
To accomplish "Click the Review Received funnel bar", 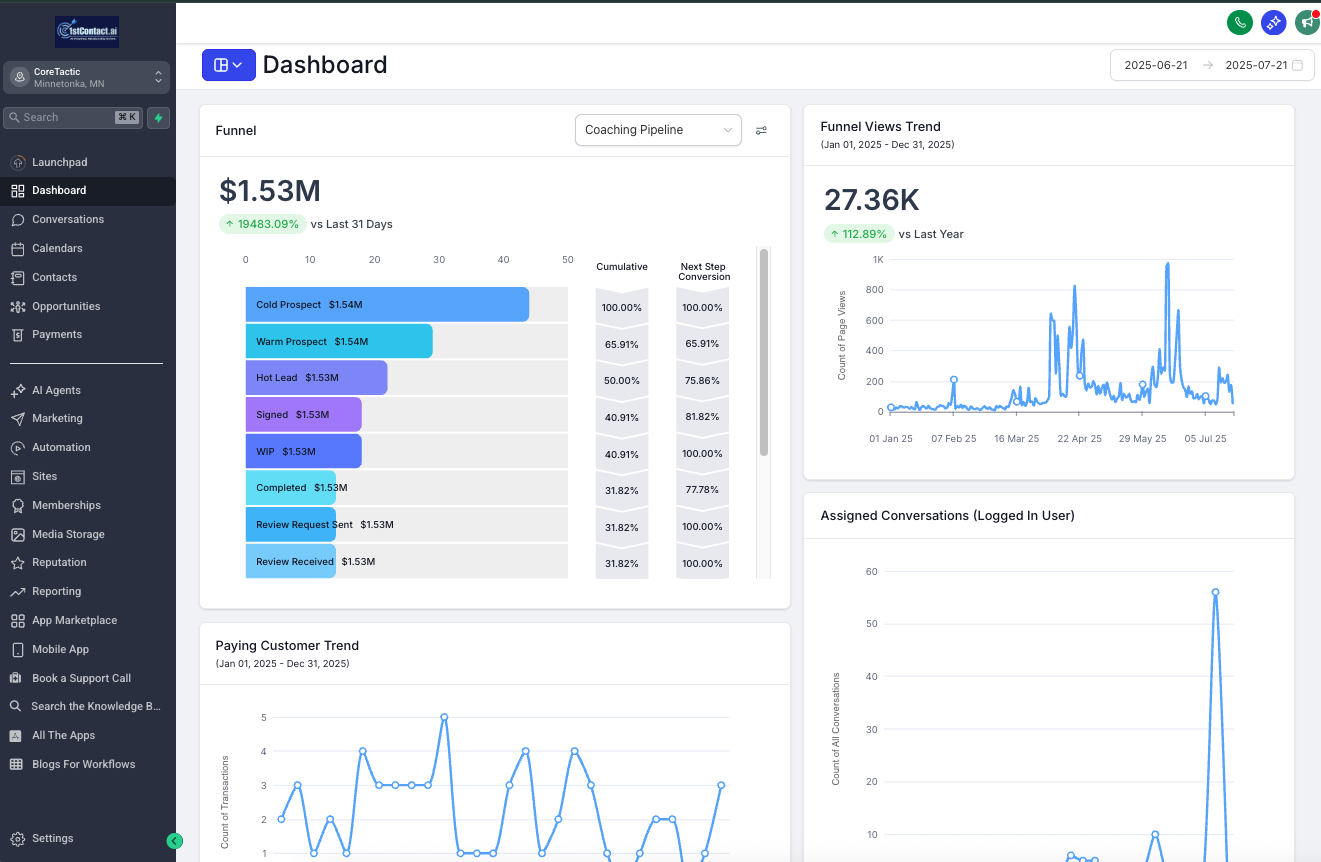I will (x=290, y=561).
